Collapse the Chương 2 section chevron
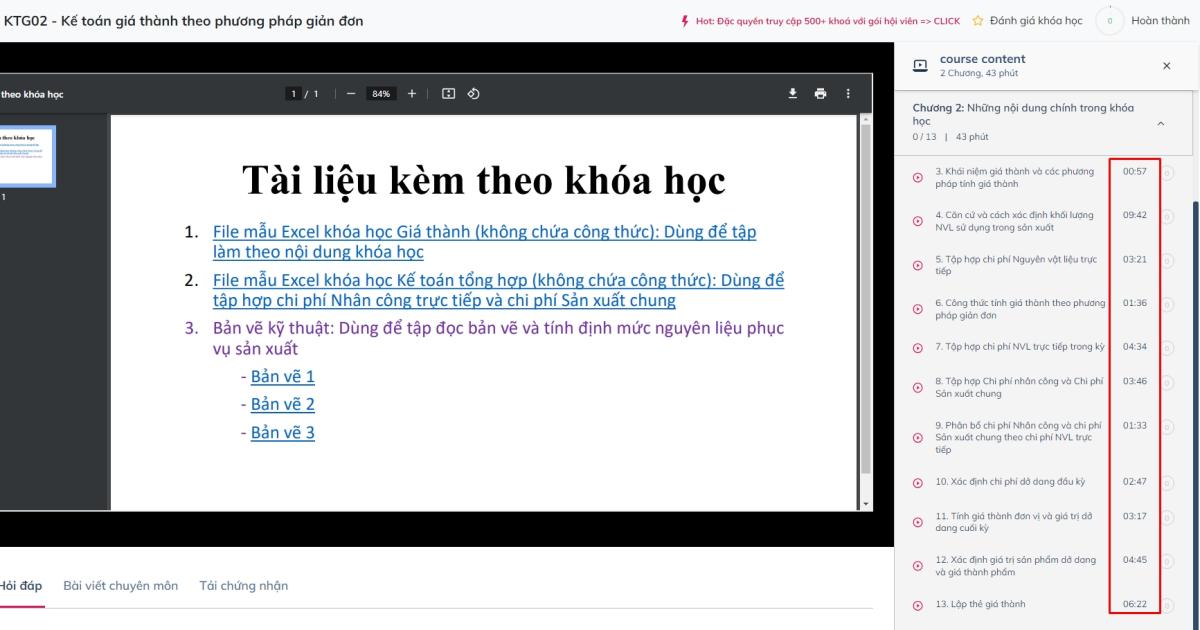 click(x=1160, y=123)
